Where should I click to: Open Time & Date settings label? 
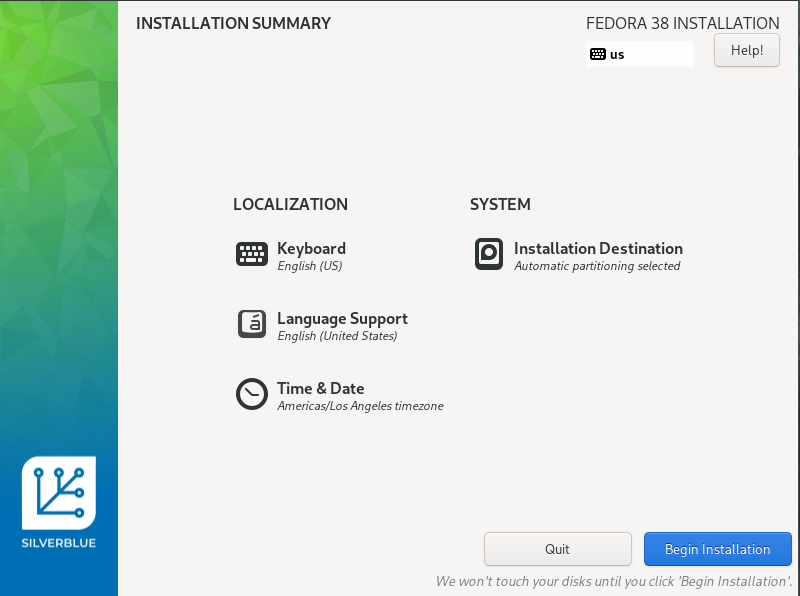[320, 388]
